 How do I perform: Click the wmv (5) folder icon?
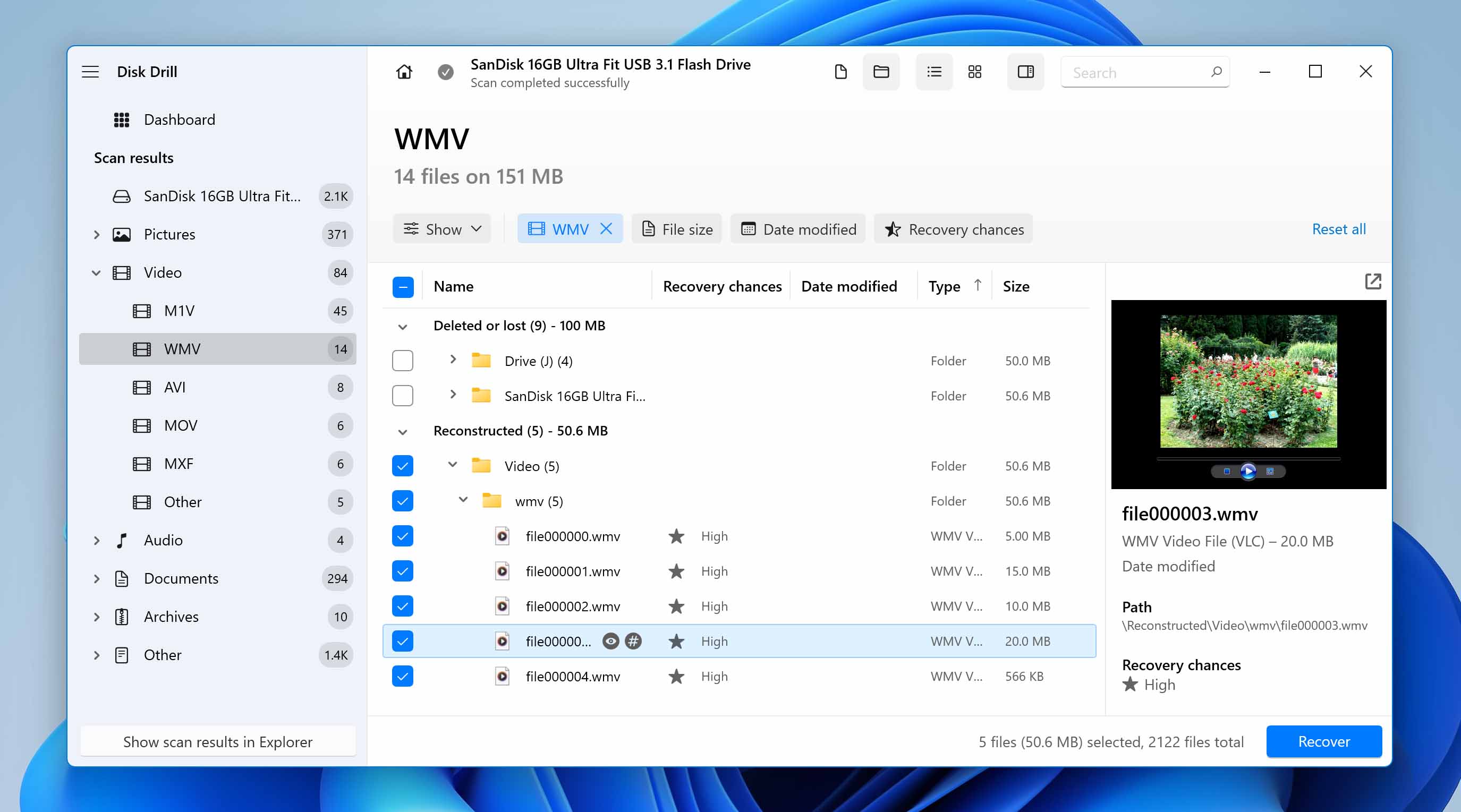click(491, 501)
